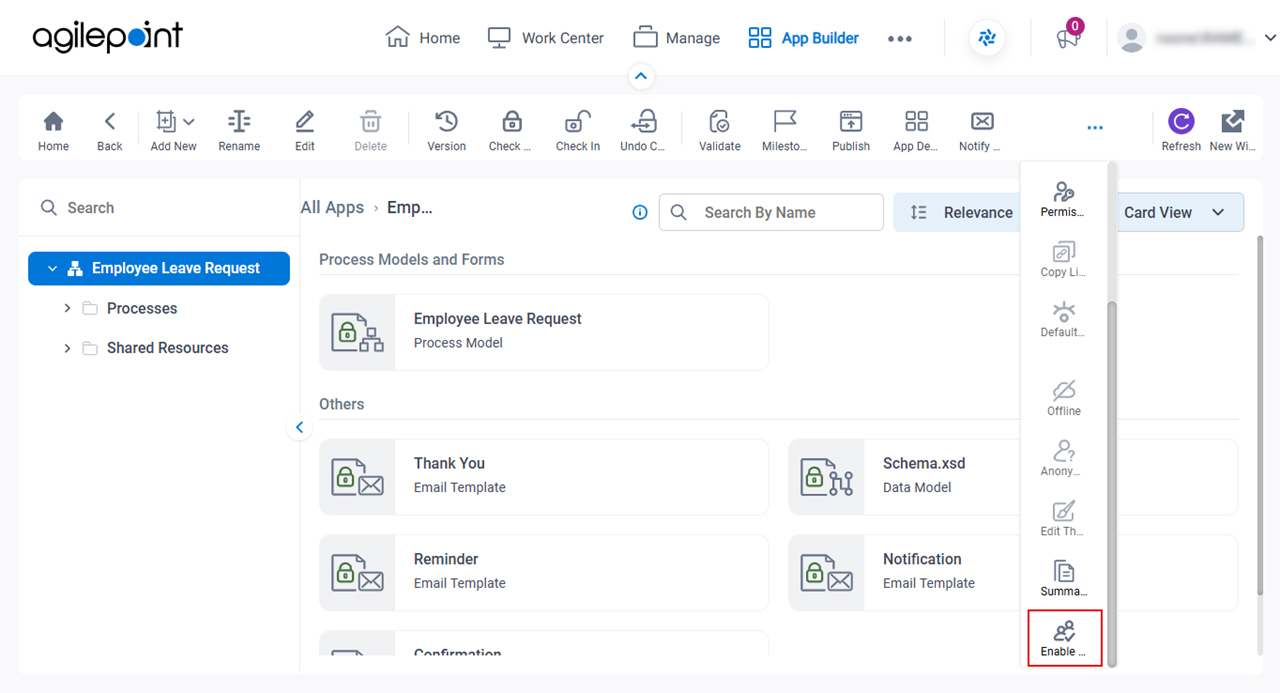Click the Rename toolbar icon
The image size is (1280, 693).
point(239,131)
